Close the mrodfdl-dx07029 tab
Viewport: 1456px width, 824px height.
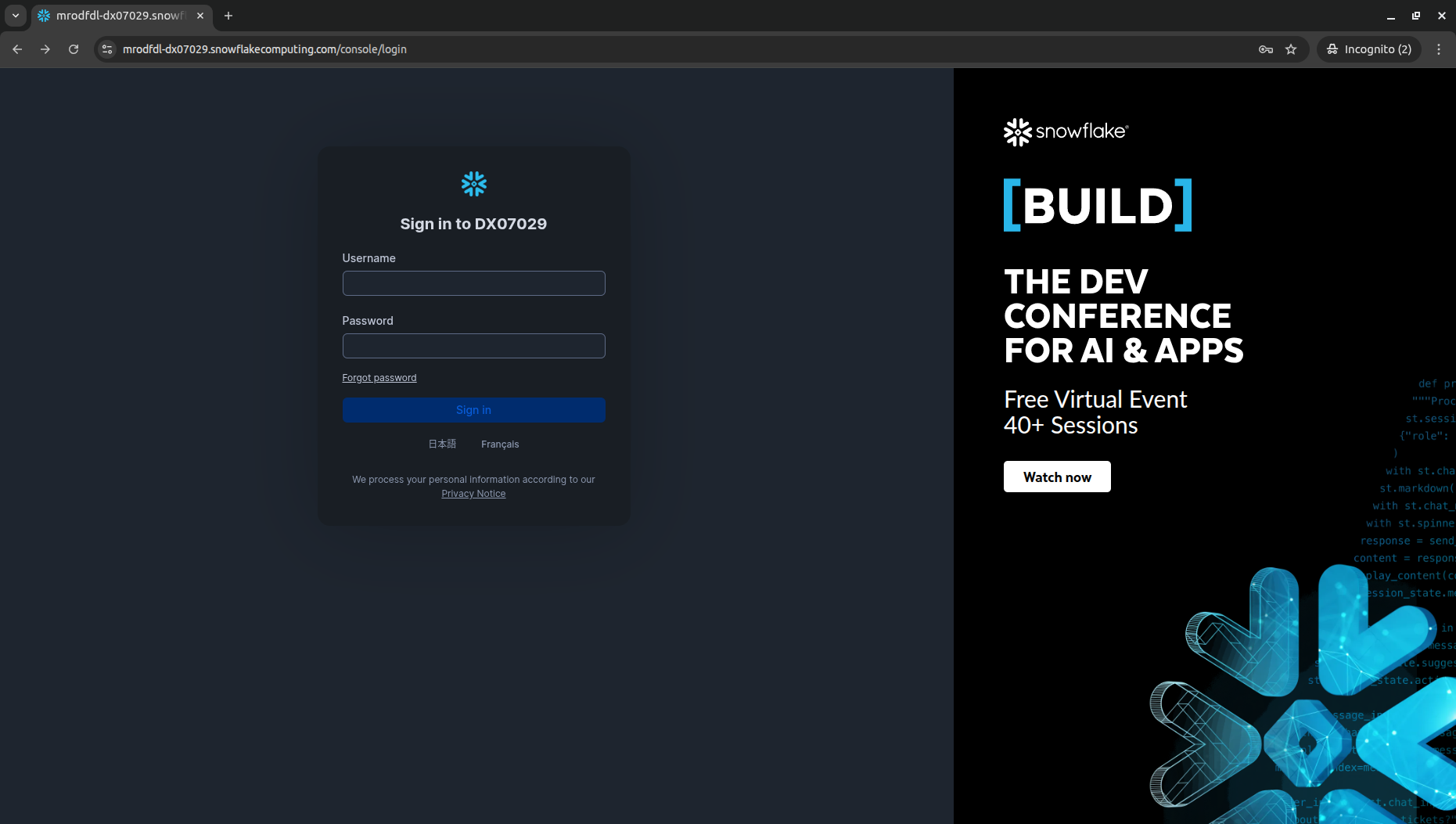coord(200,16)
